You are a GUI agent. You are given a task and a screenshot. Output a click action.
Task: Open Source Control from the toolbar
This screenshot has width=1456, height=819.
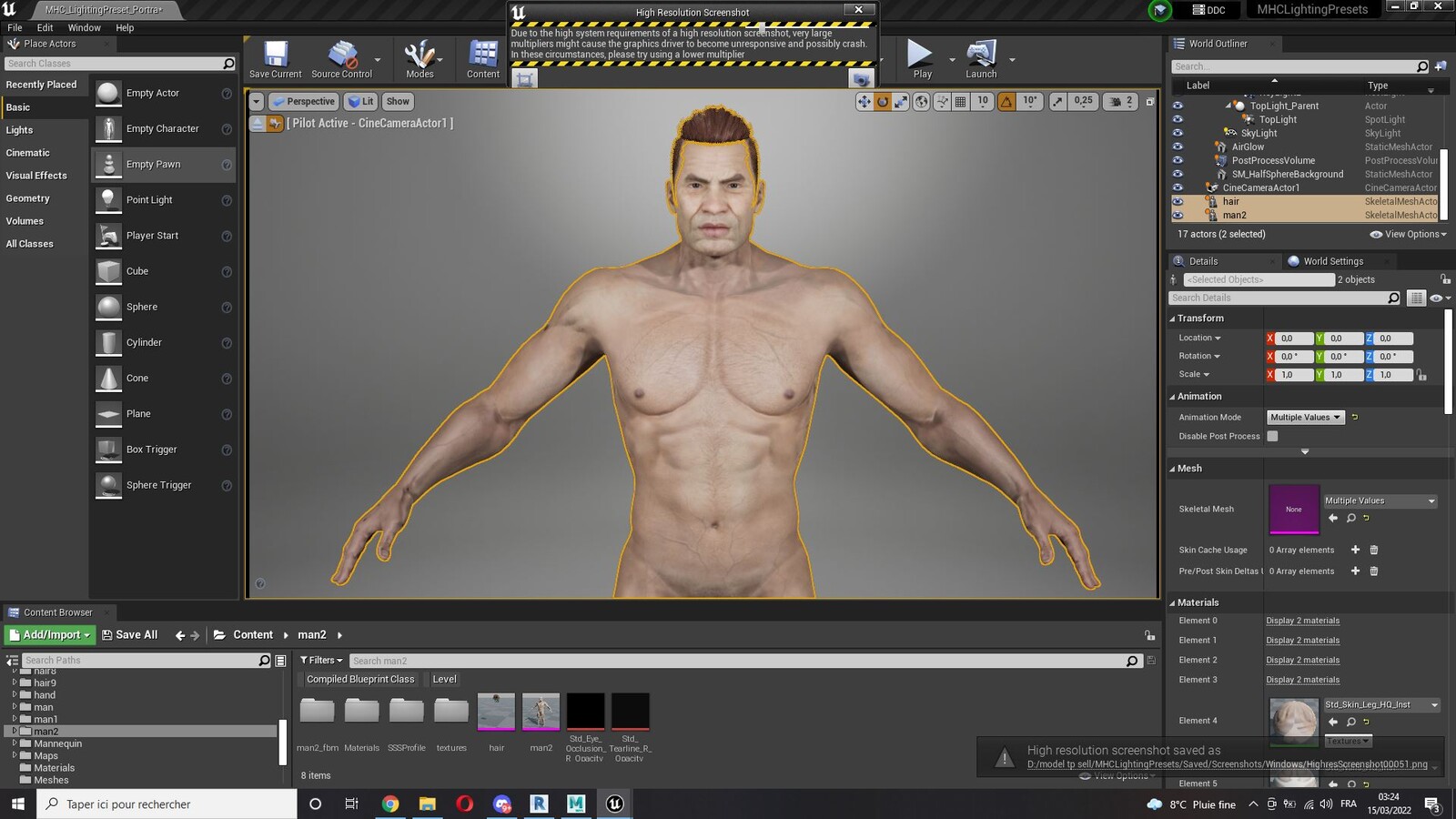coord(341,60)
